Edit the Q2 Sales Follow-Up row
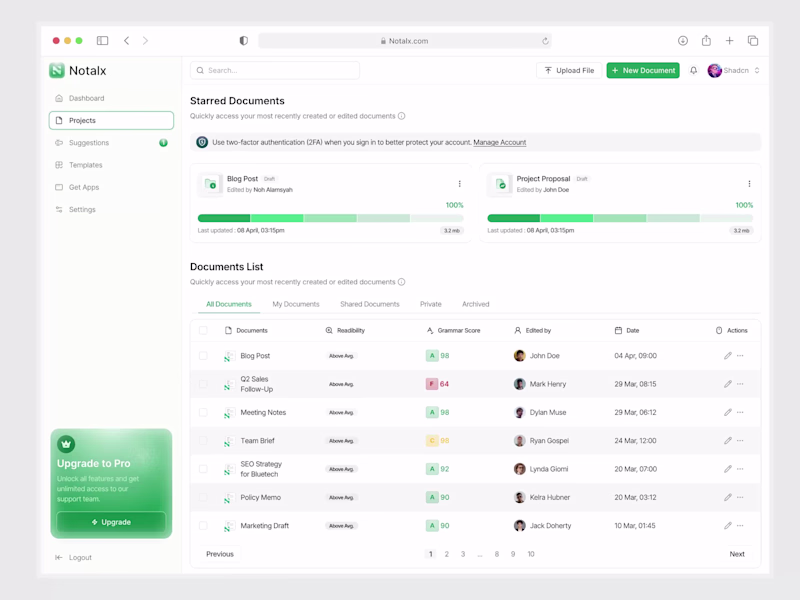The image size is (800, 600). point(728,384)
